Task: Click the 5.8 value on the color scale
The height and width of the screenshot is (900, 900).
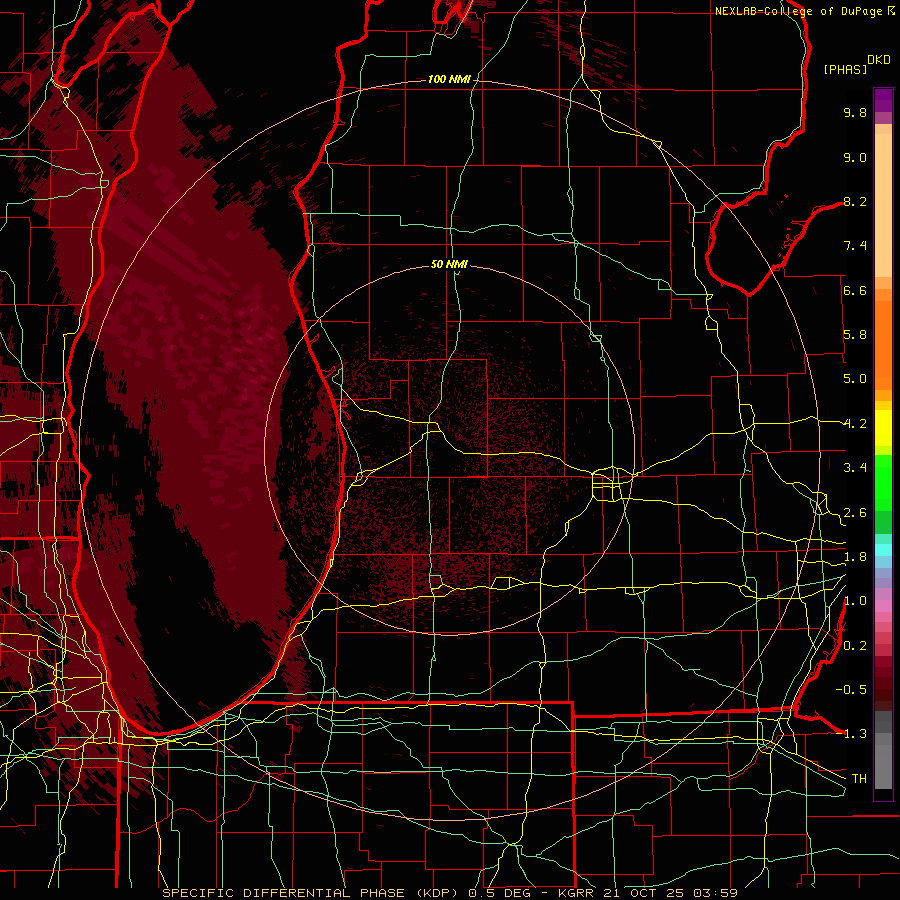Action: click(855, 335)
